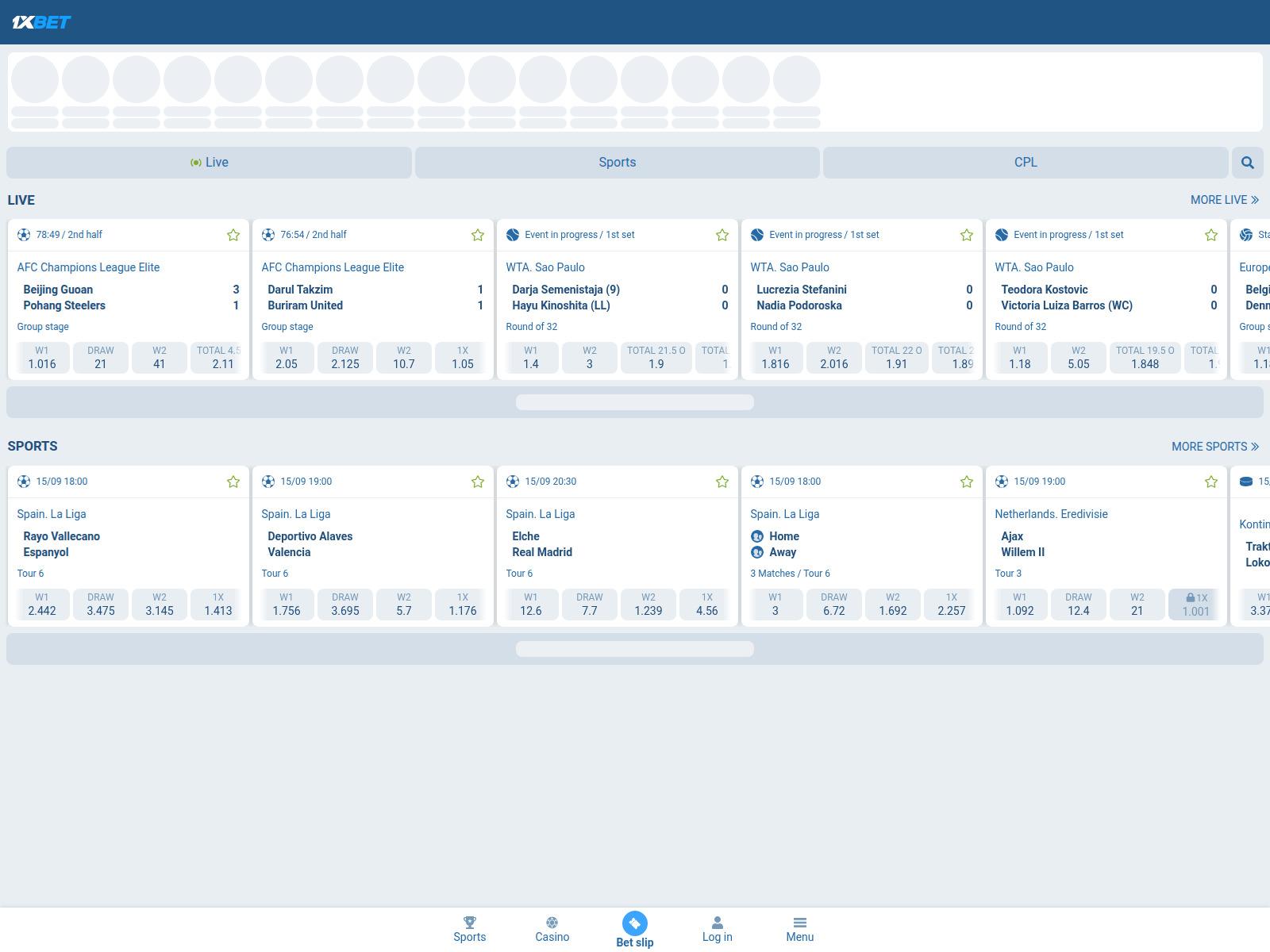Choose TOTAL 19.5 O odds 1.848

[1145, 358]
